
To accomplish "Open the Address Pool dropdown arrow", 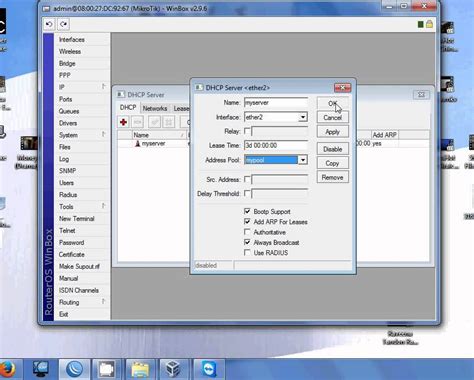I will click(x=303, y=160).
